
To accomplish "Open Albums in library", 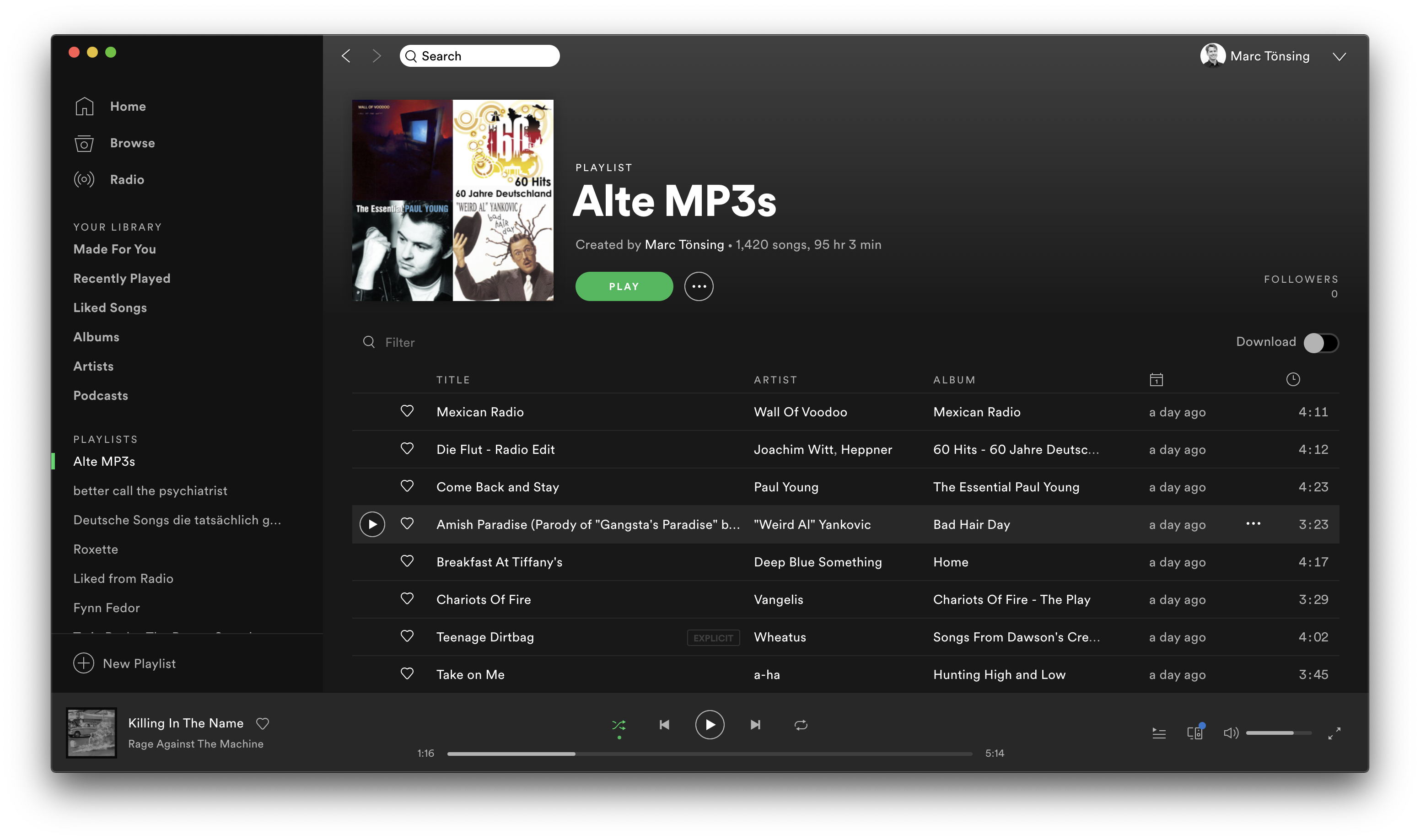I will pos(96,337).
